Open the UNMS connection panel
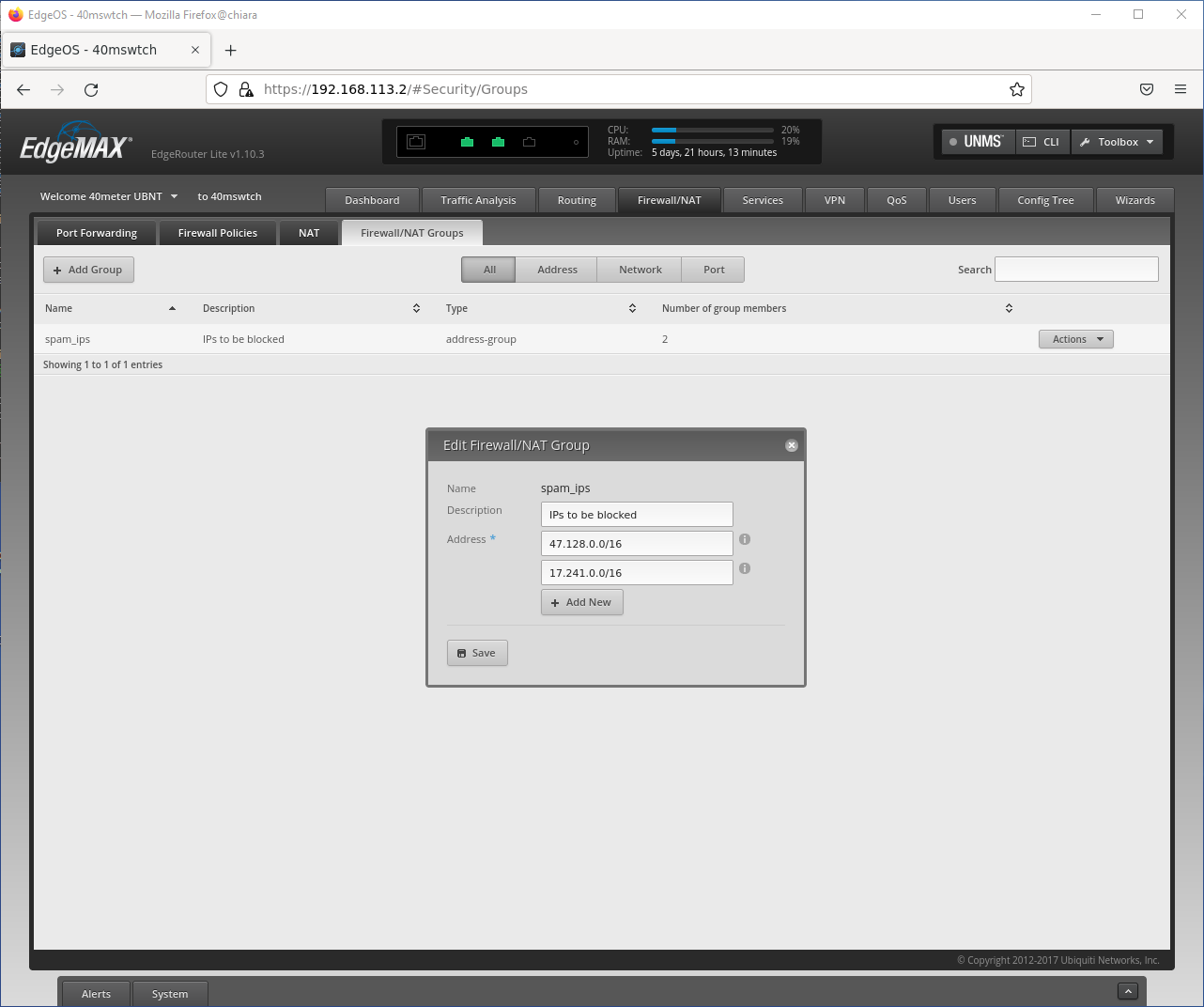Viewport: 1204px width, 1007px height. coord(978,142)
